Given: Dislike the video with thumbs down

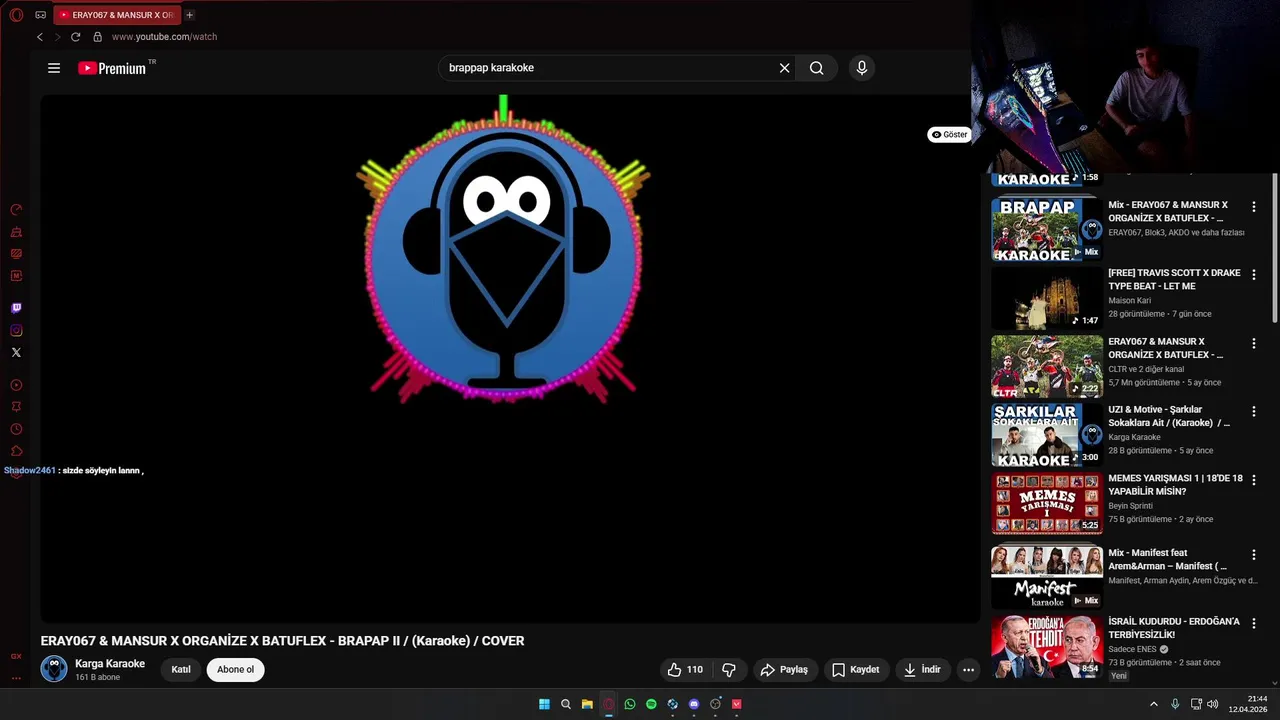Looking at the screenshot, I should point(729,670).
